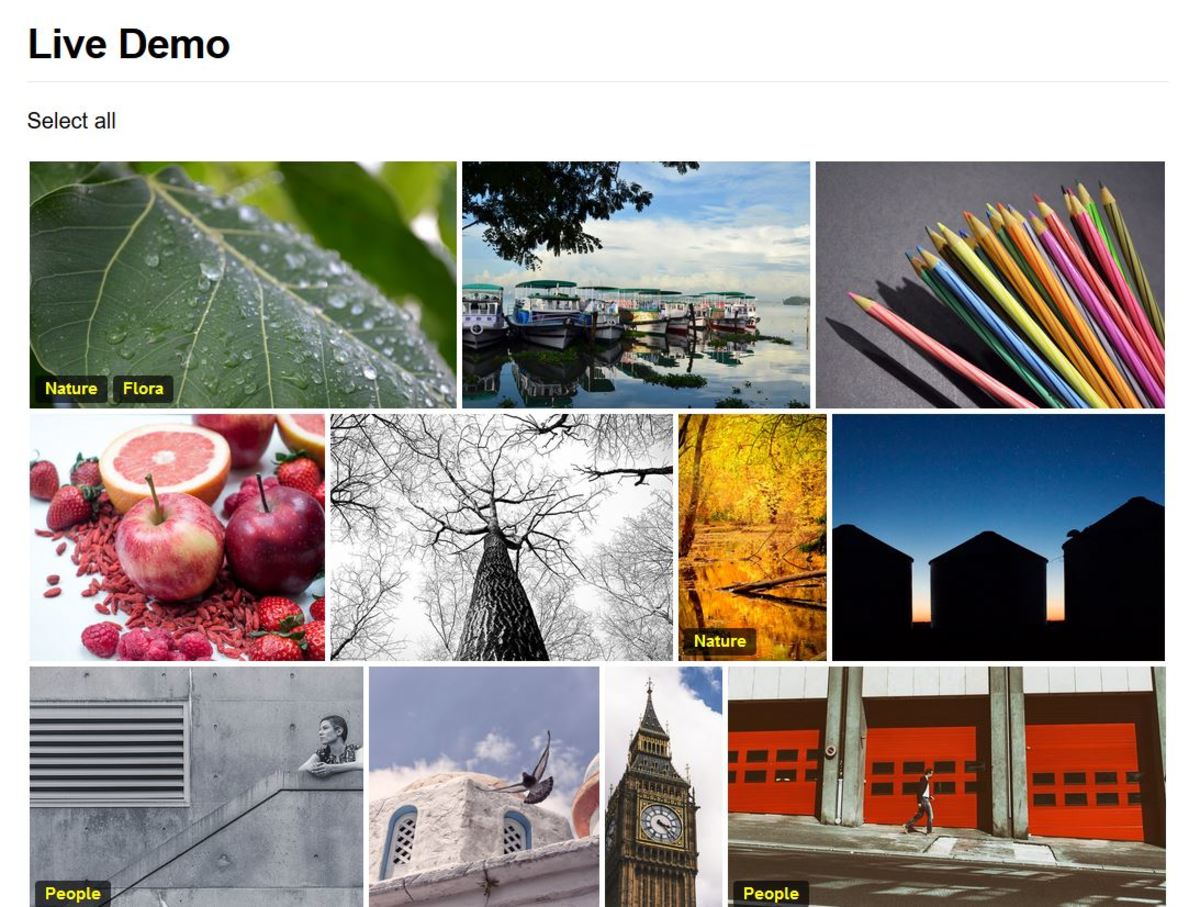
Task: Open the colored pencils photo
Action: (x=990, y=285)
